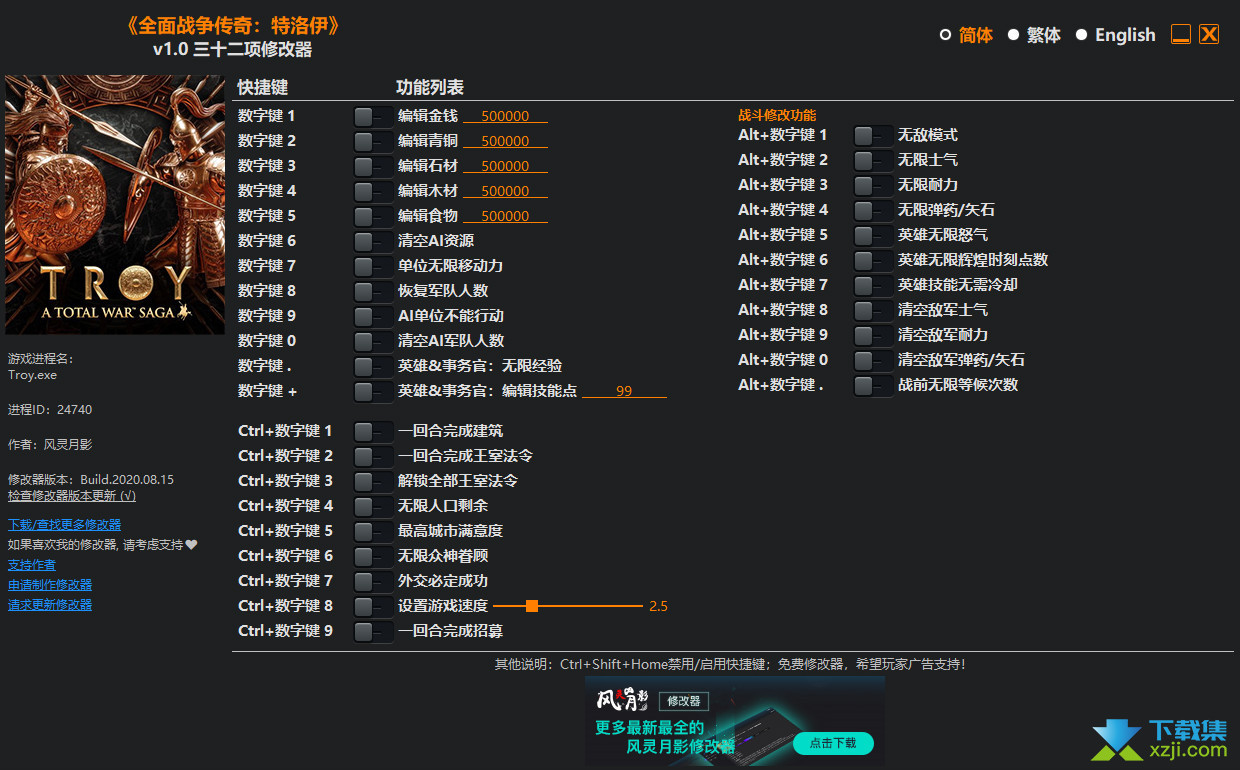Select 简体 language radio button

946,35
